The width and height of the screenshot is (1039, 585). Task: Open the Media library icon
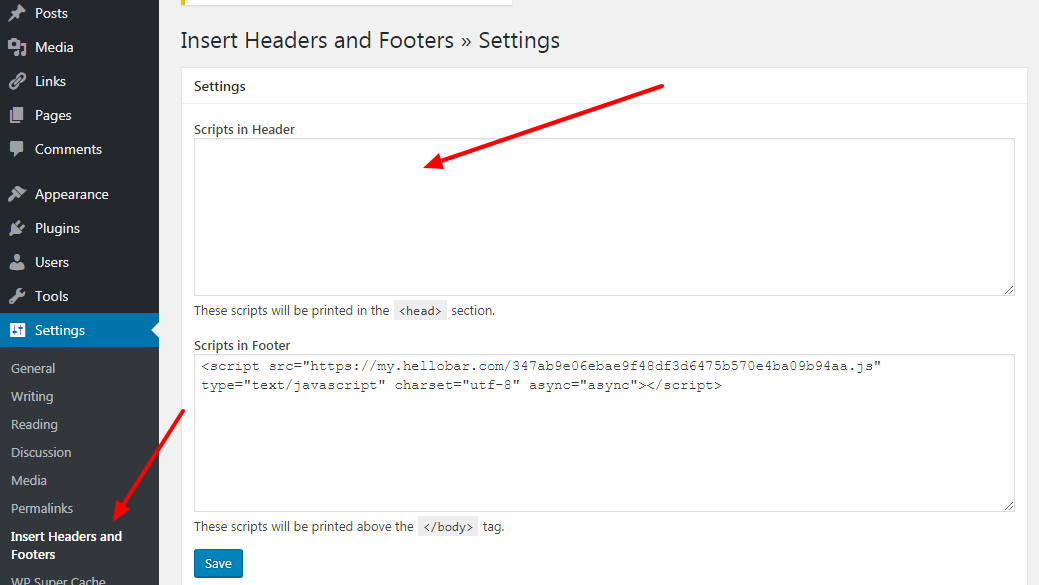(16, 46)
